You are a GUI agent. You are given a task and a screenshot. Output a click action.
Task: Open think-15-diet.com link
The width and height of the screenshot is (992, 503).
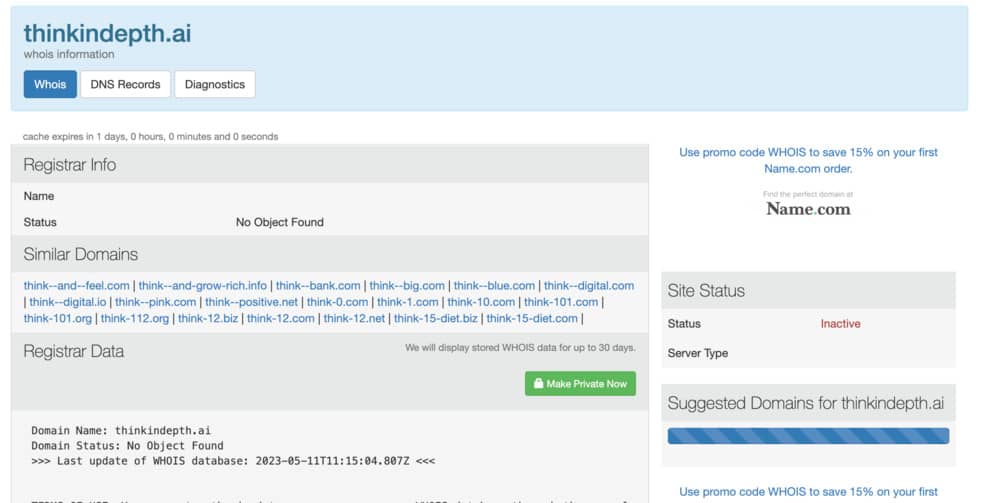coord(532,318)
